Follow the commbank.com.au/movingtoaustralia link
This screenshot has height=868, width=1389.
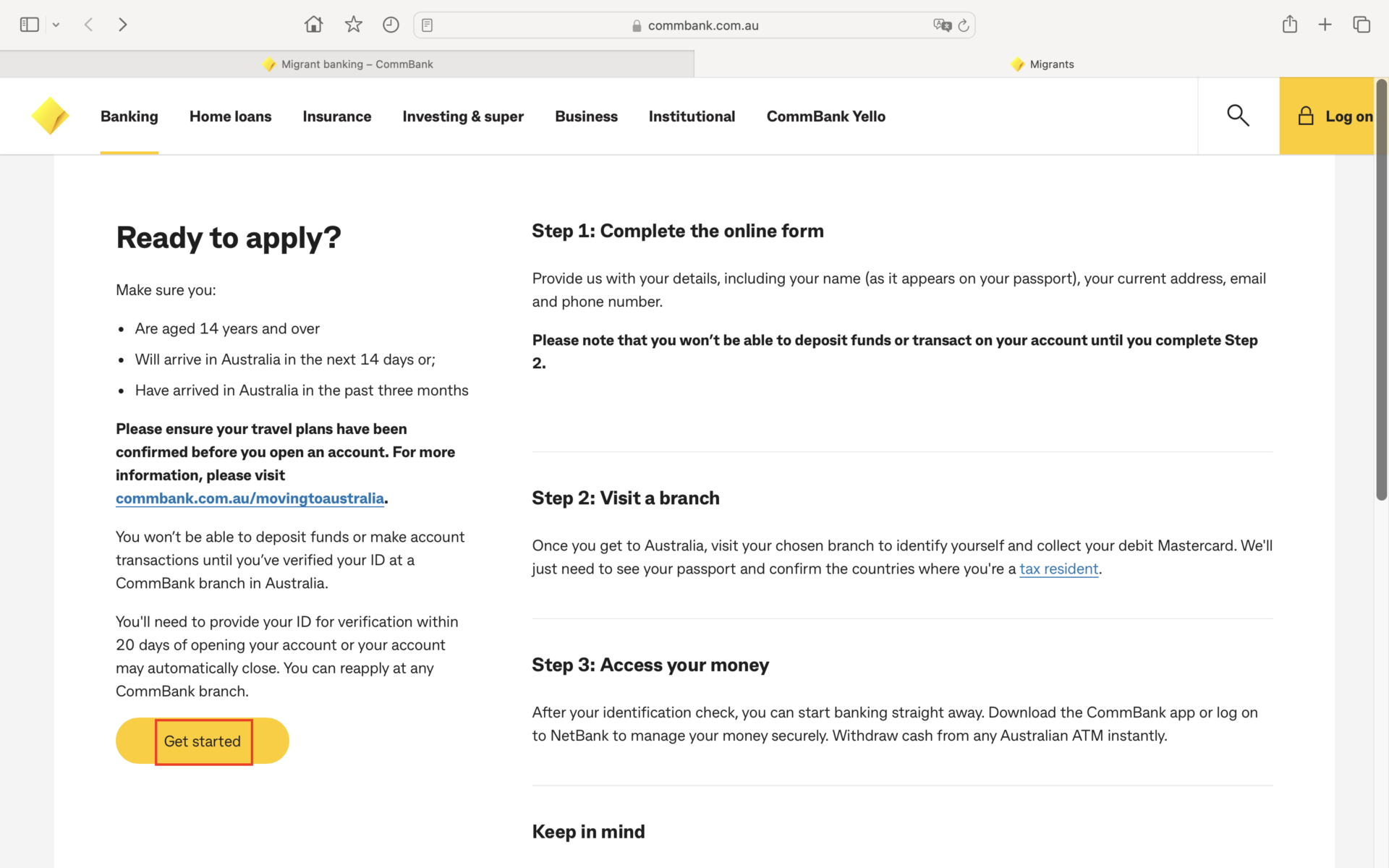[x=250, y=498]
